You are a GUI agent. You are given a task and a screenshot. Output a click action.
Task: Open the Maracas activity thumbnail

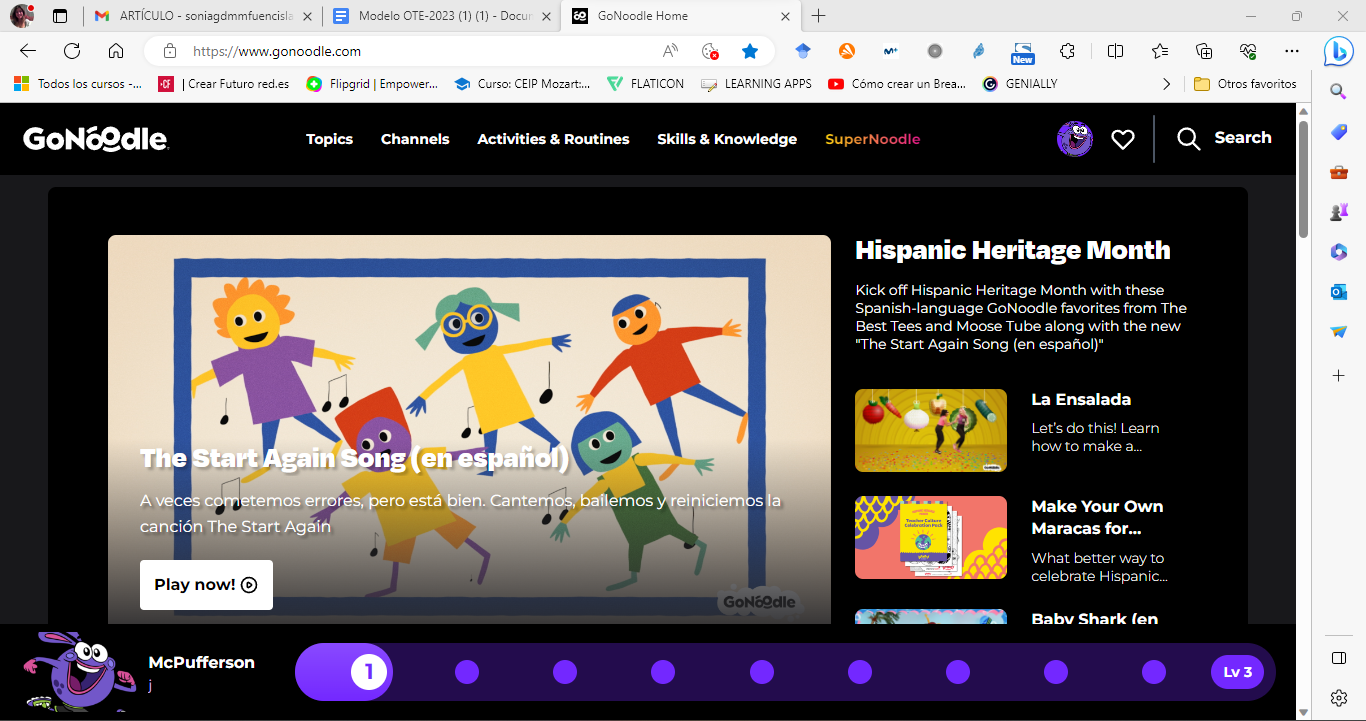tap(931, 537)
